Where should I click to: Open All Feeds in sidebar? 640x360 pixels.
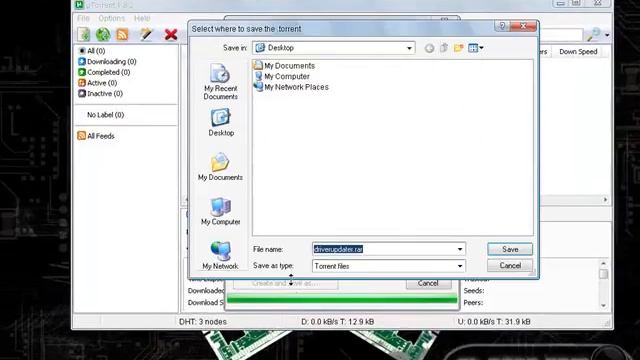tap(96, 136)
